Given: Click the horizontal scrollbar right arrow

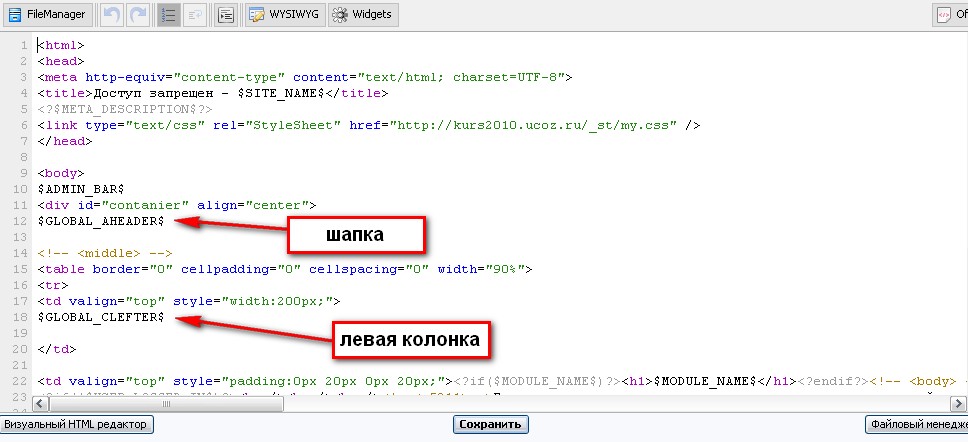Looking at the screenshot, I should (958, 404).
